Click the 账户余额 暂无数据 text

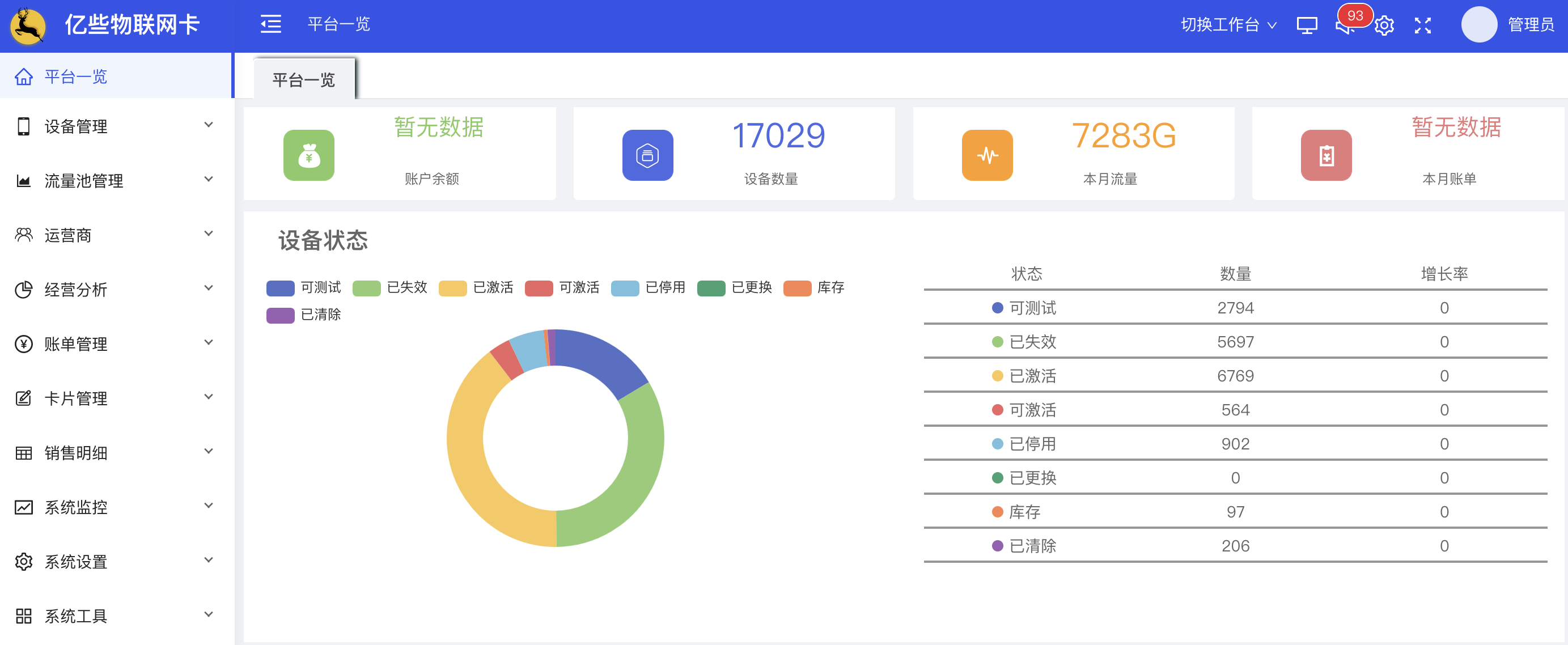(x=438, y=126)
